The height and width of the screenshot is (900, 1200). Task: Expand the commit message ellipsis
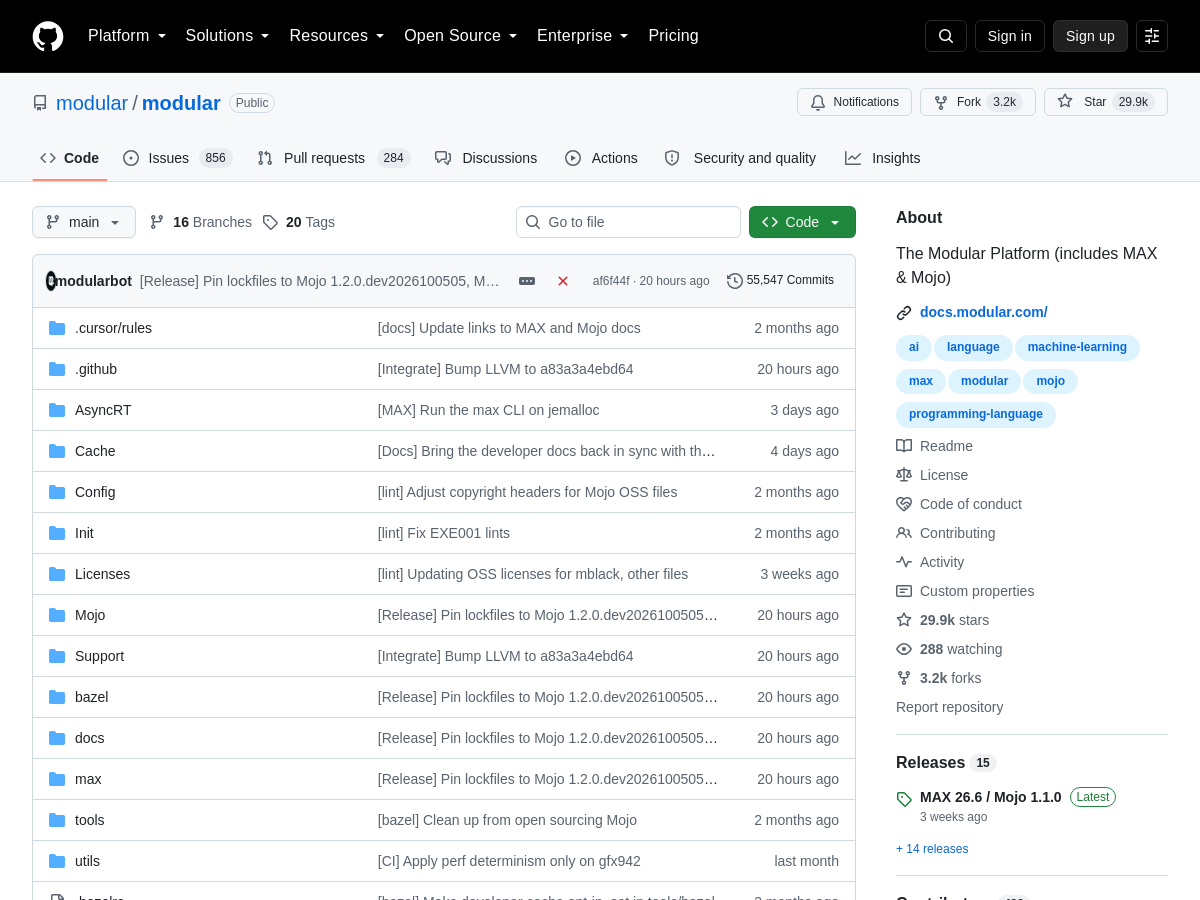[527, 281]
